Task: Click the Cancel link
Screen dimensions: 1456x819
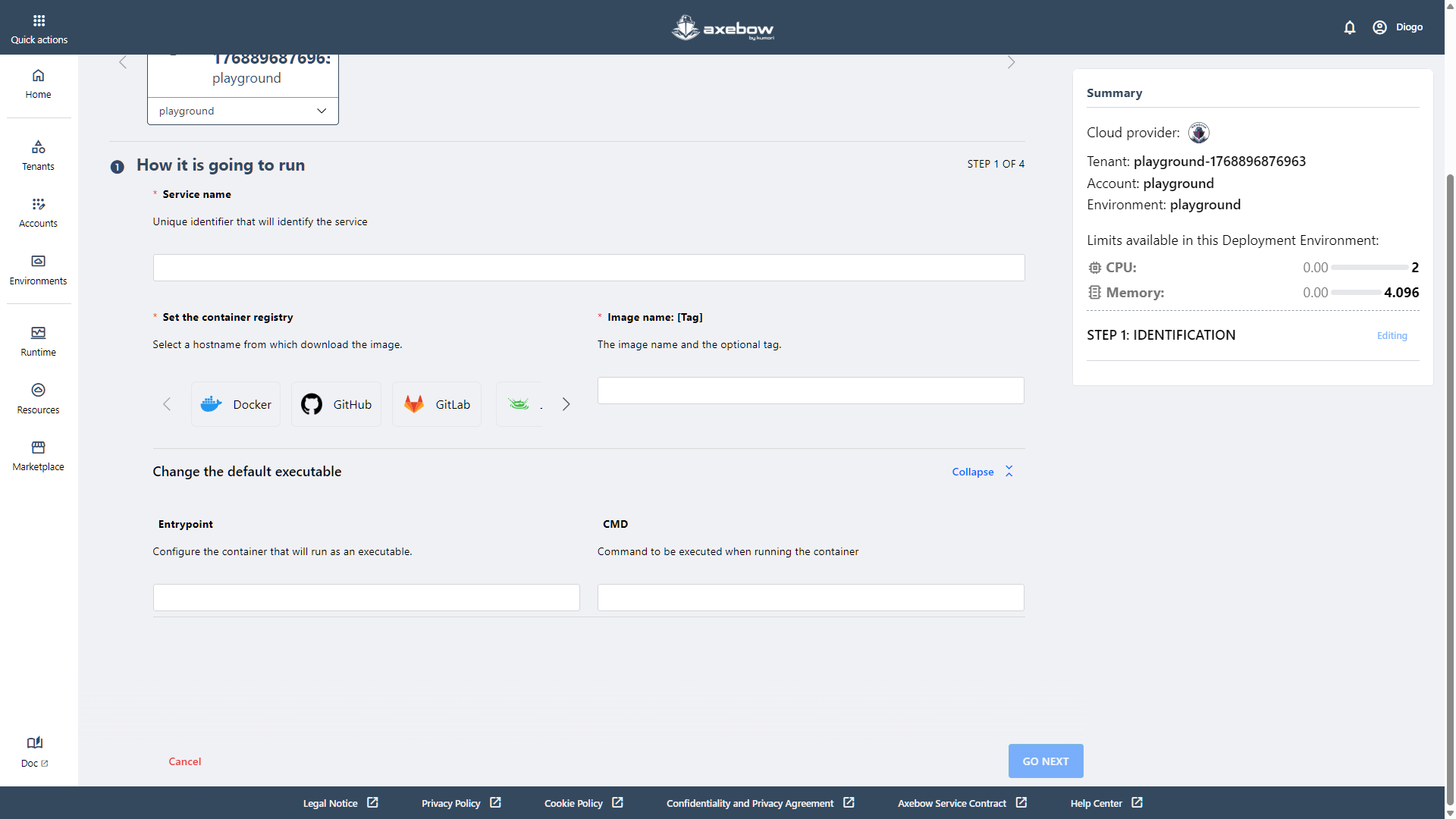Action: (x=184, y=761)
